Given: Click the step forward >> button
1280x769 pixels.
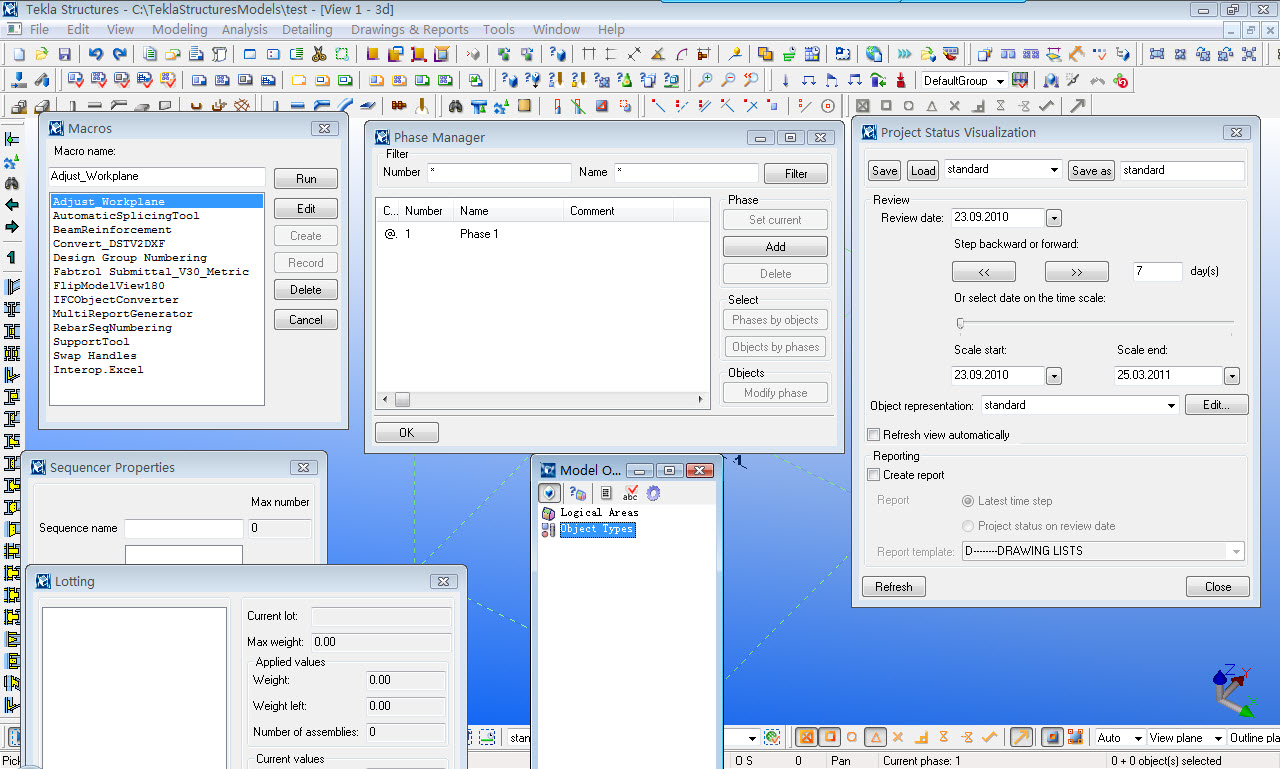Looking at the screenshot, I should [x=1076, y=271].
